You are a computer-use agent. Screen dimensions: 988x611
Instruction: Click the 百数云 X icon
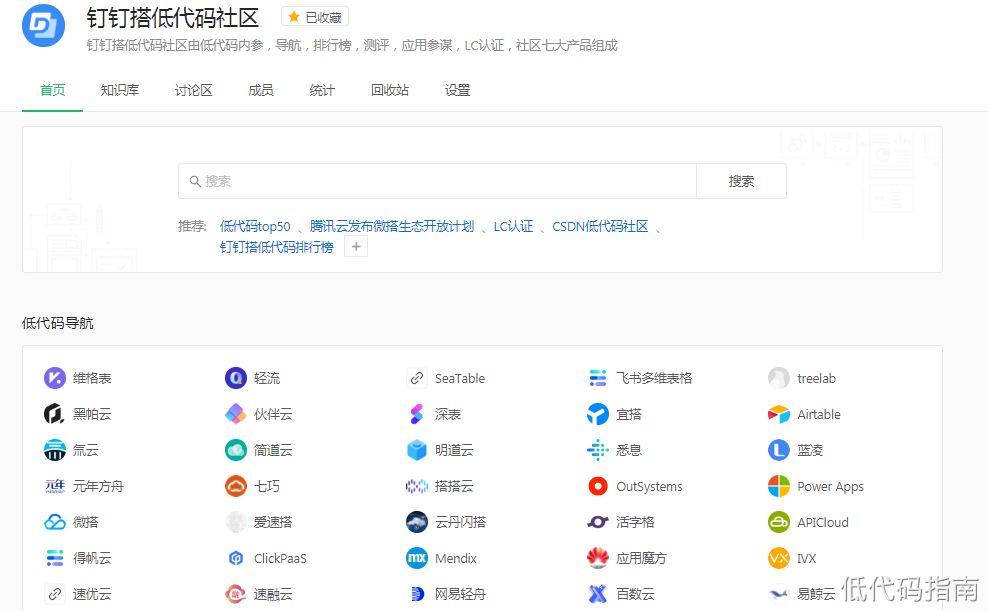click(597, 593)
